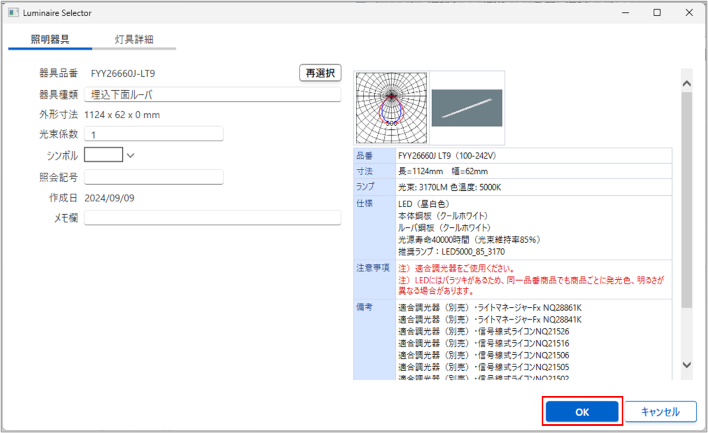Click the scrollbar down arrow

pos(686,366)
